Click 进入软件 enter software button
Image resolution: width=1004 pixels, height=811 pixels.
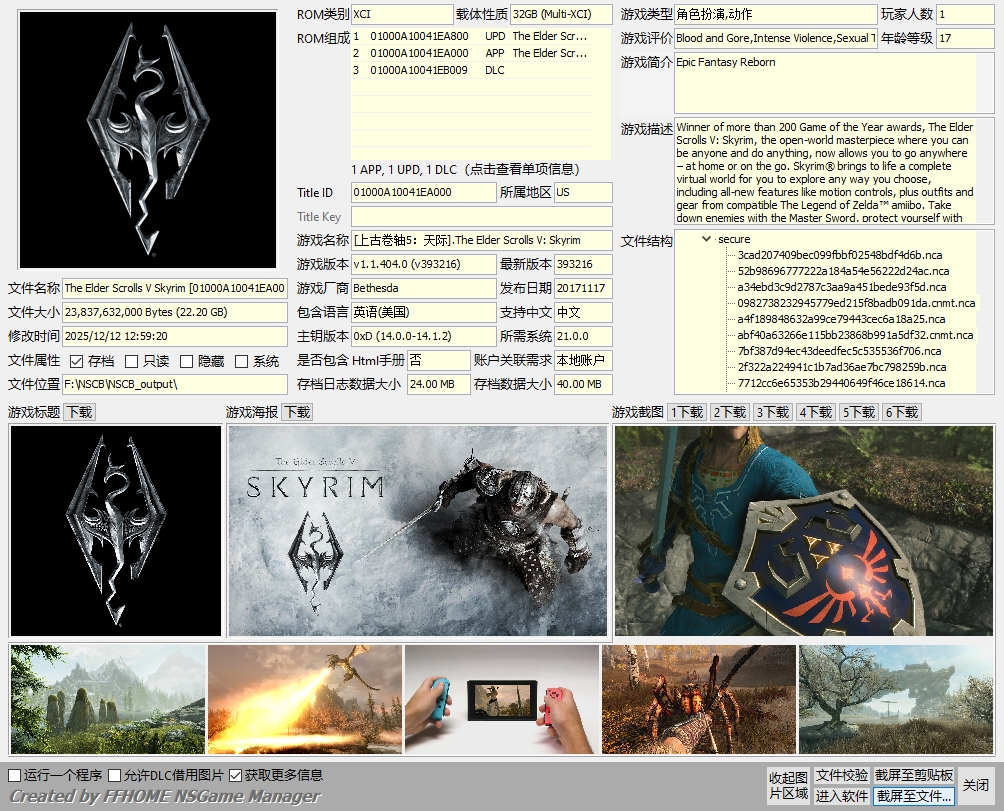[841, 796]
